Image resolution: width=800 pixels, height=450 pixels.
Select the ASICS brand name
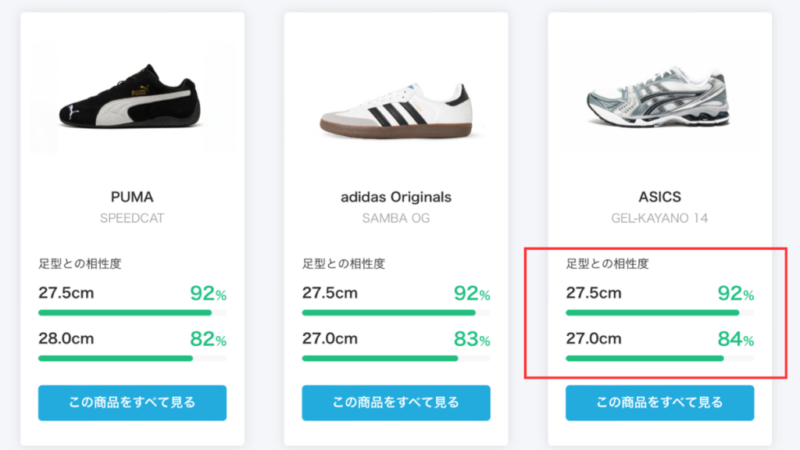tap(660, 196)
